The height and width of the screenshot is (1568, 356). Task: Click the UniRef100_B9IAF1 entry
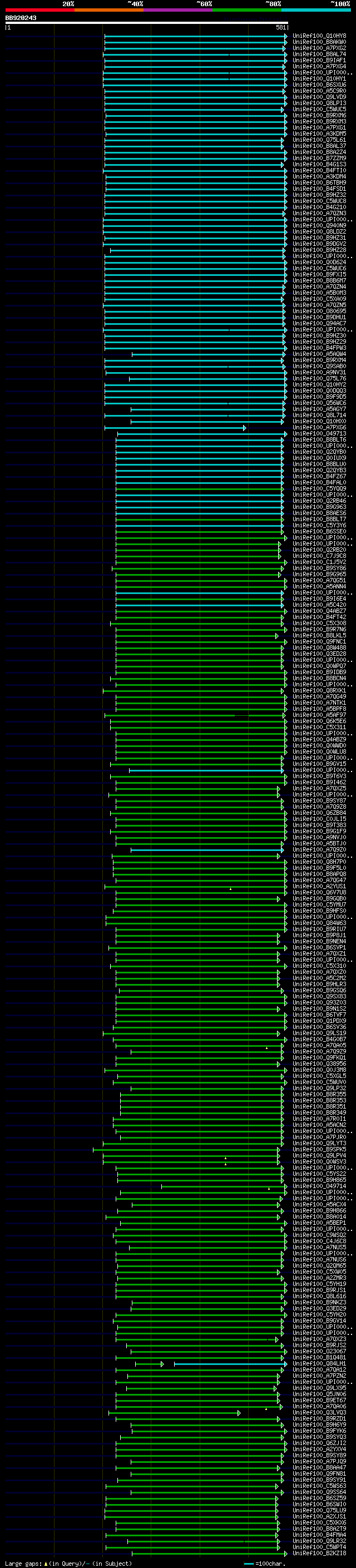click(319, 60)
